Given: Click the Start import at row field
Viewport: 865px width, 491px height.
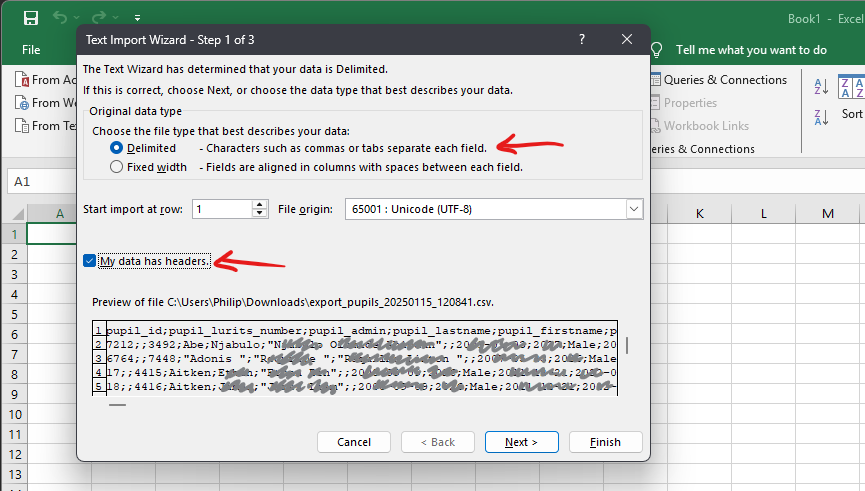Looking at the screenshot, I should [221, 209].
